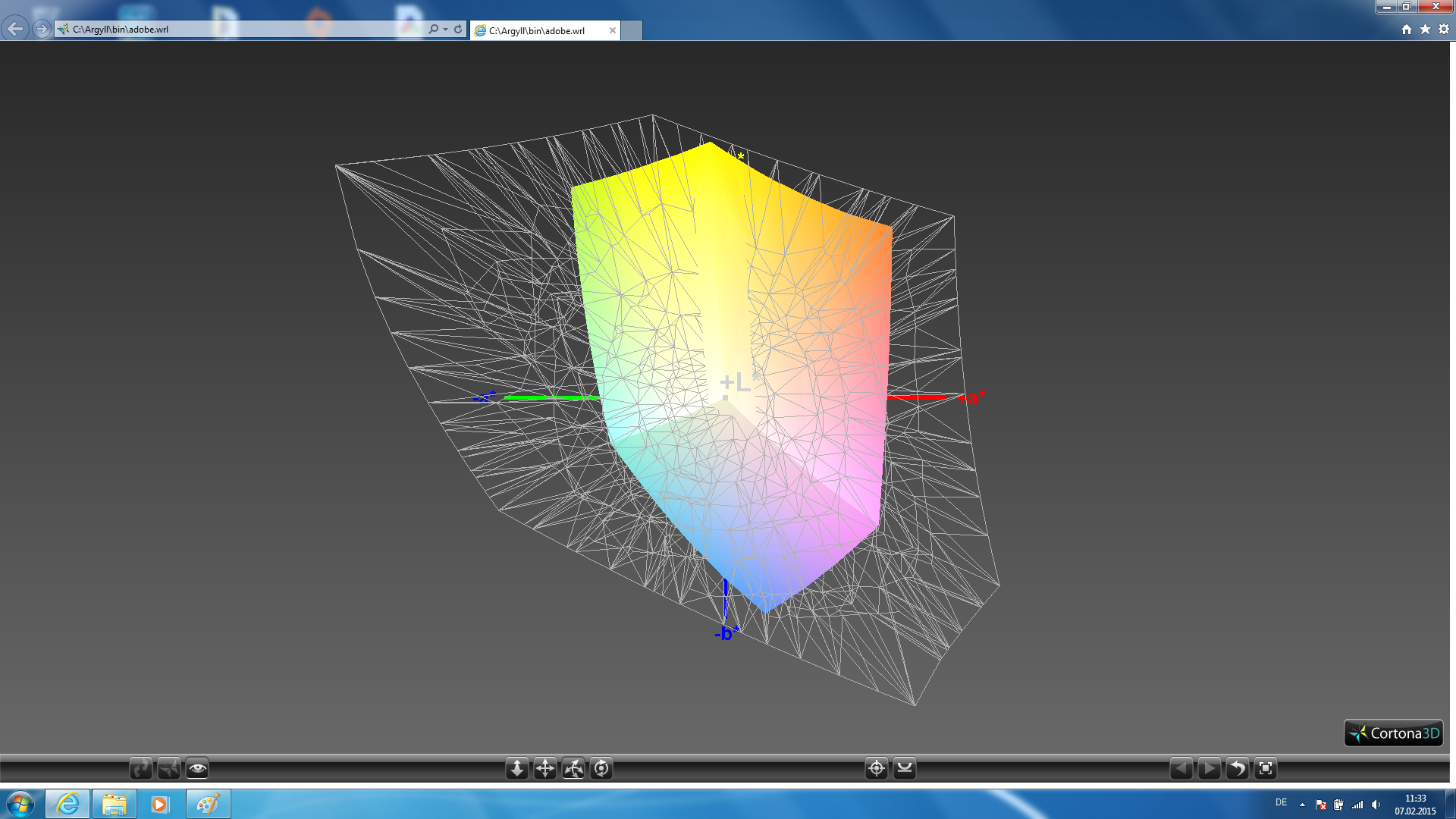The image size is (1456, 819).
Task: Select the Cortona Walk navigation mode
Action: click(x=141, y=768)
